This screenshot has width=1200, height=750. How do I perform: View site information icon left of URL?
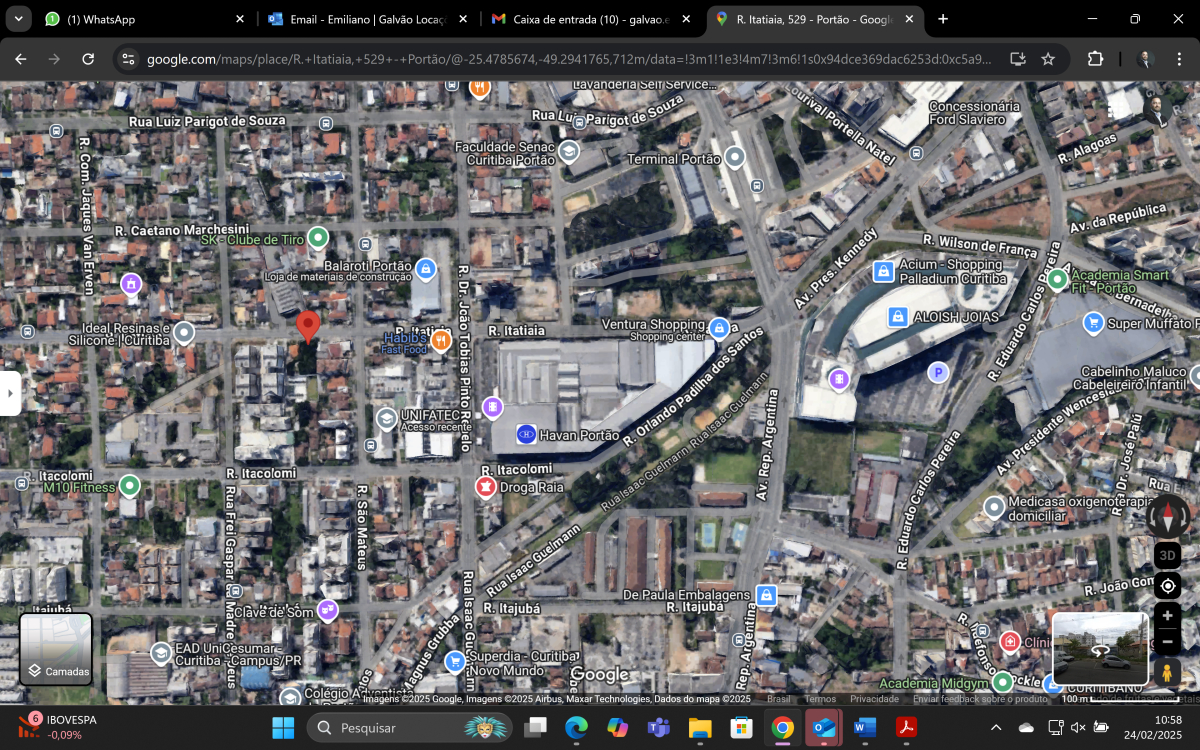point(128,59)
